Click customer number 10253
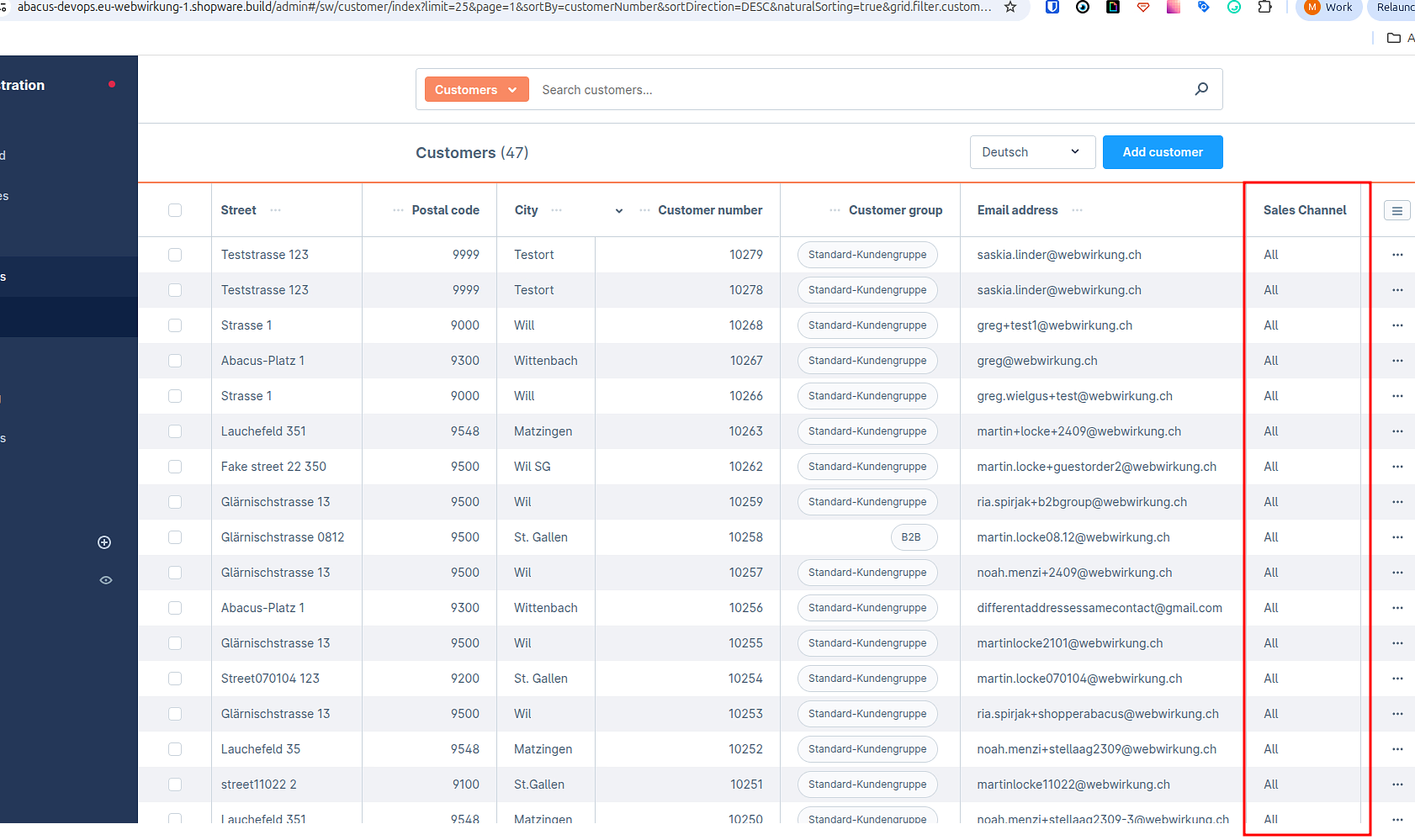The image size is (1415, 840). tap(746, 714)
